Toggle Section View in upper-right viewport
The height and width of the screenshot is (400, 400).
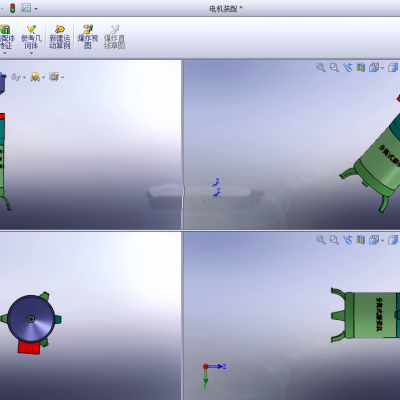[361, 67]
